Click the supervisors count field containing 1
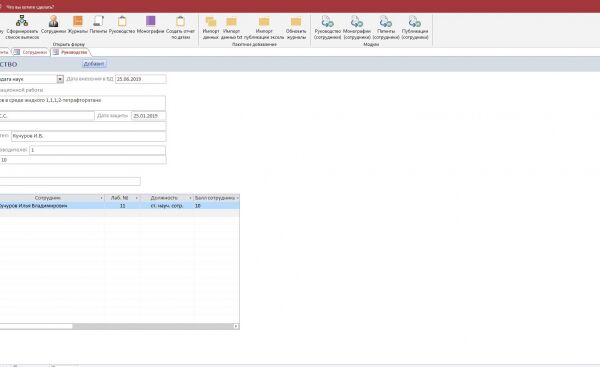This screenshot has height=367, width=600. [98, 150]
